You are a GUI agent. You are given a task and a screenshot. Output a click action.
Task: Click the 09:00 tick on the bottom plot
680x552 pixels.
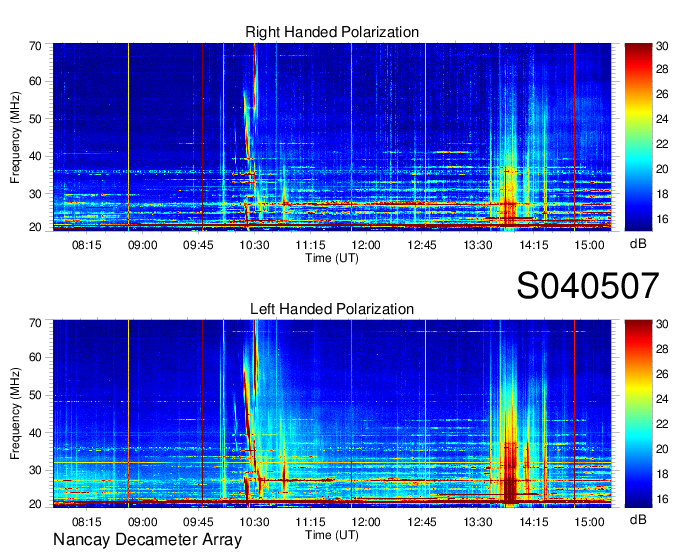(143, 522)
